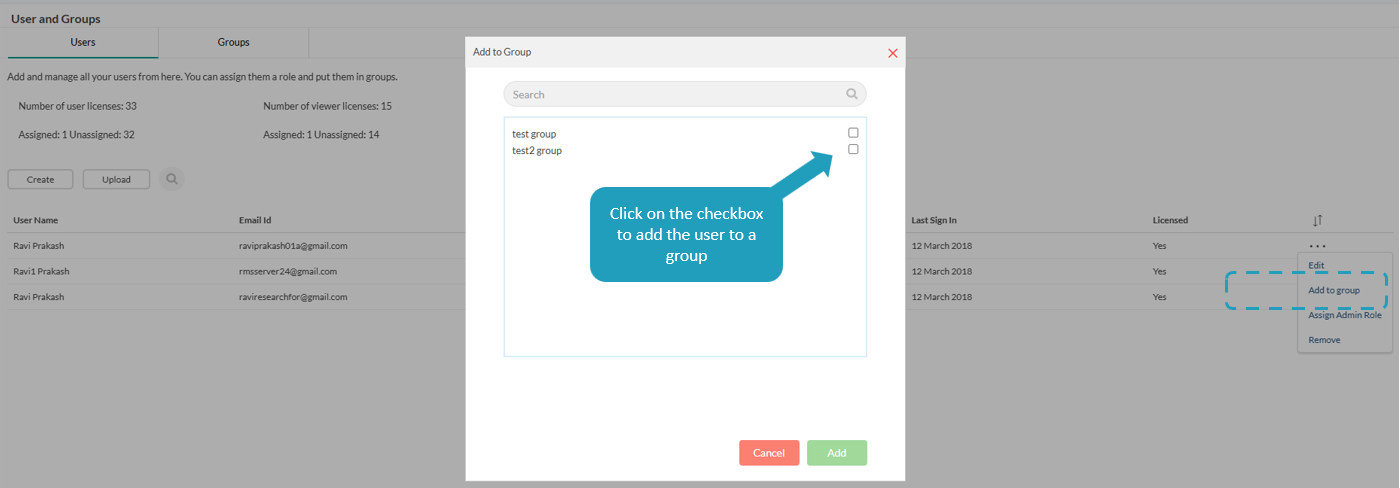Open the three-dot row actions menu
Viewport: 1400px width, 488px height.
[x=1318, y=246]
